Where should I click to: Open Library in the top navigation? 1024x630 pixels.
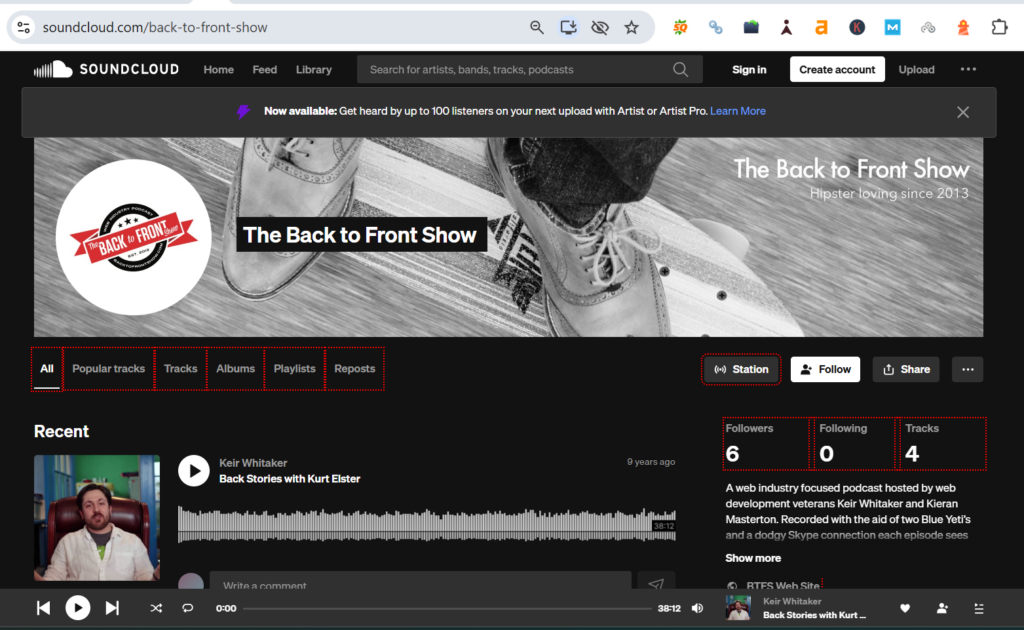tap(313, 69)
